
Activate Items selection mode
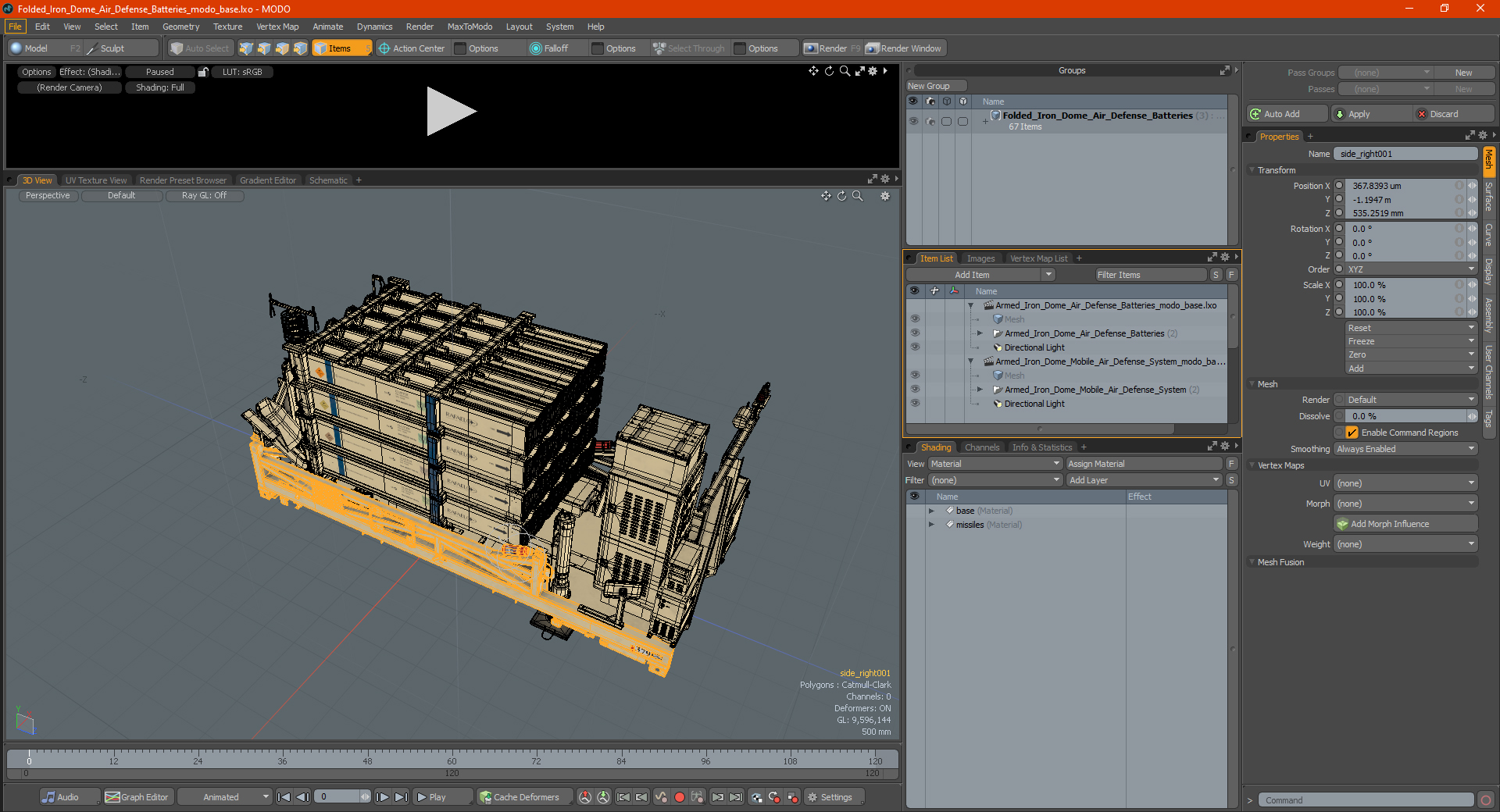click(341, 48)
